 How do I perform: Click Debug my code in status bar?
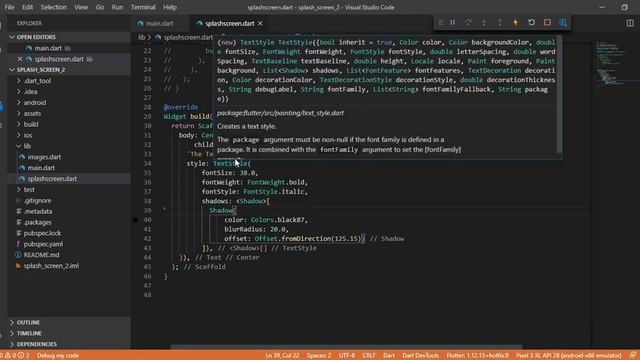point(58,356)
